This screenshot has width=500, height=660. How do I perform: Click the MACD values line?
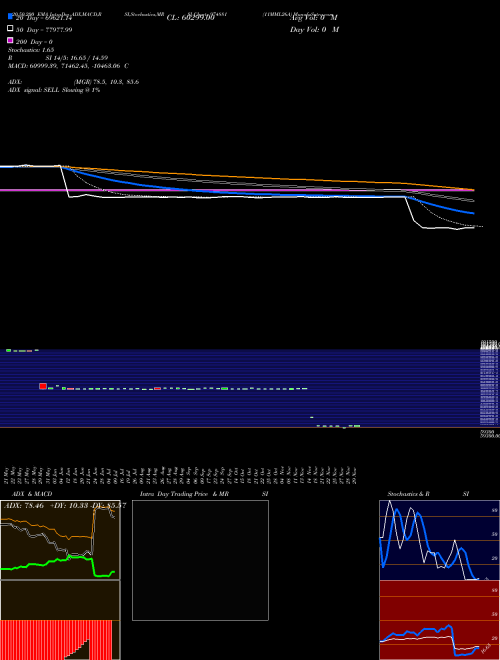(68, 66)
